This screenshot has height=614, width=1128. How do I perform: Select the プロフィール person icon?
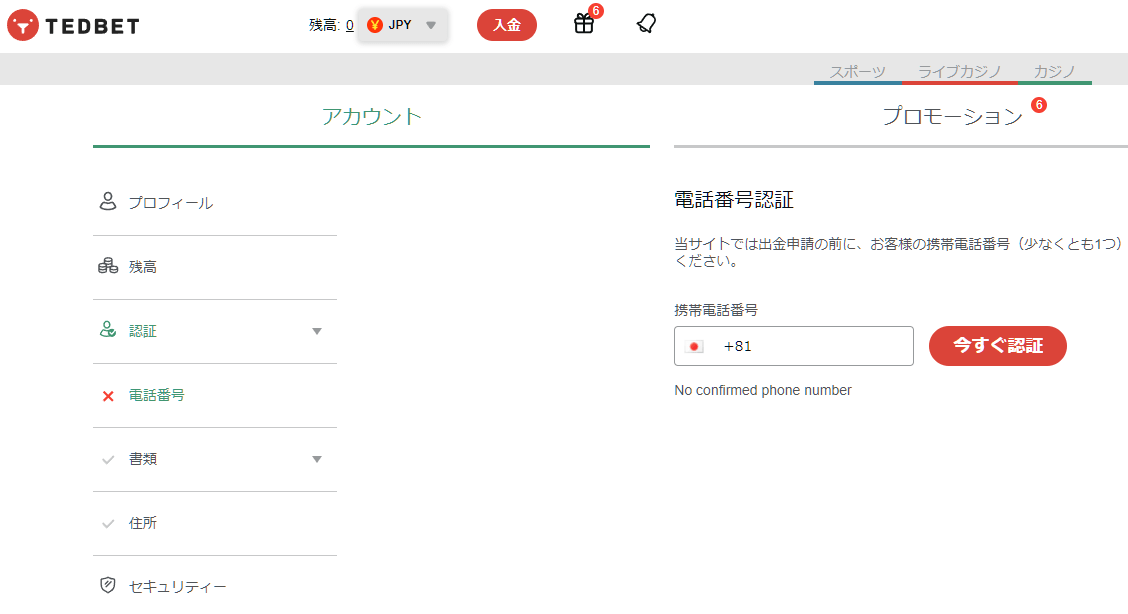[108, 202]
